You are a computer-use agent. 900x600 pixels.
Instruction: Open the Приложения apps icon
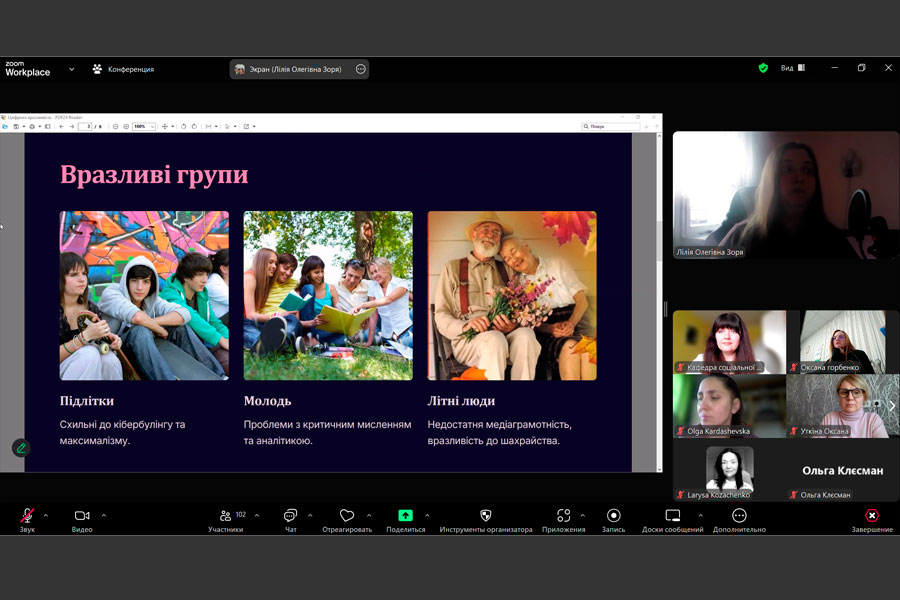(564, 516)
